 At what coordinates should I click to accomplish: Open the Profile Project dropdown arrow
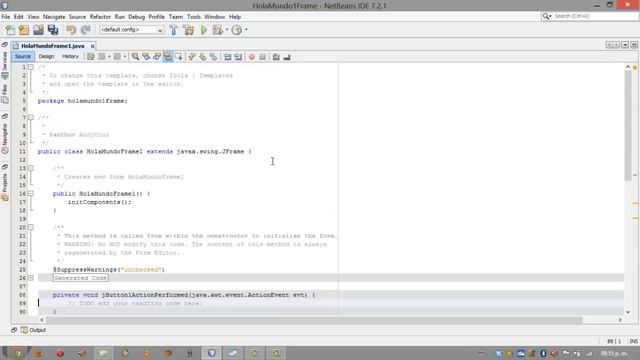[x=246, y=30]
